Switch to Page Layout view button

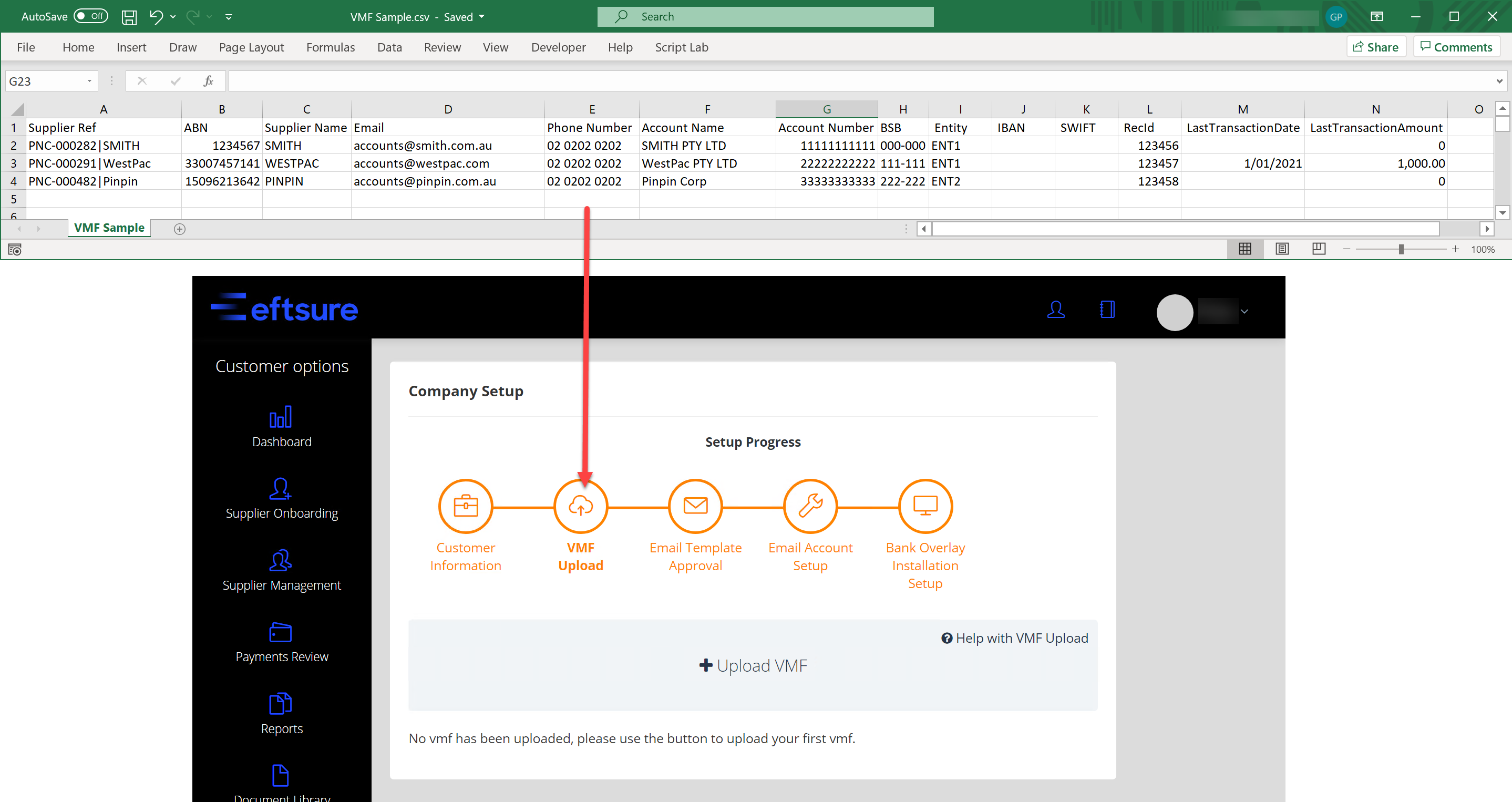coord(1282,249)
